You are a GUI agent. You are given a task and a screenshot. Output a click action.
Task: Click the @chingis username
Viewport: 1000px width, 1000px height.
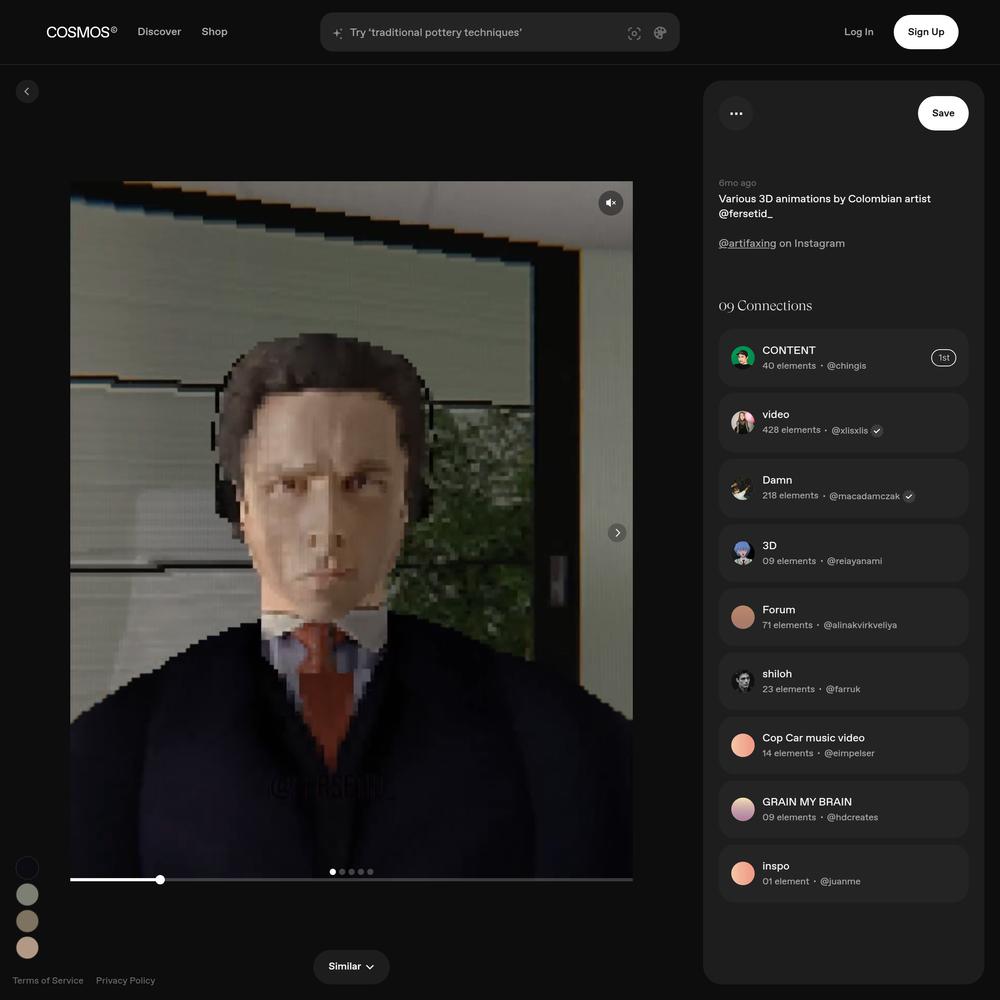[x=846, y=366]
